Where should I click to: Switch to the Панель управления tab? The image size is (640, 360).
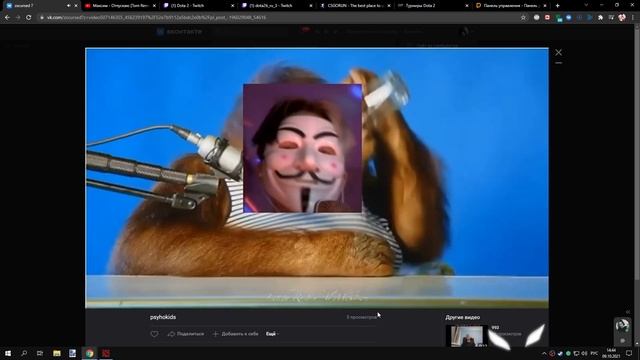[x=511, y=6]
